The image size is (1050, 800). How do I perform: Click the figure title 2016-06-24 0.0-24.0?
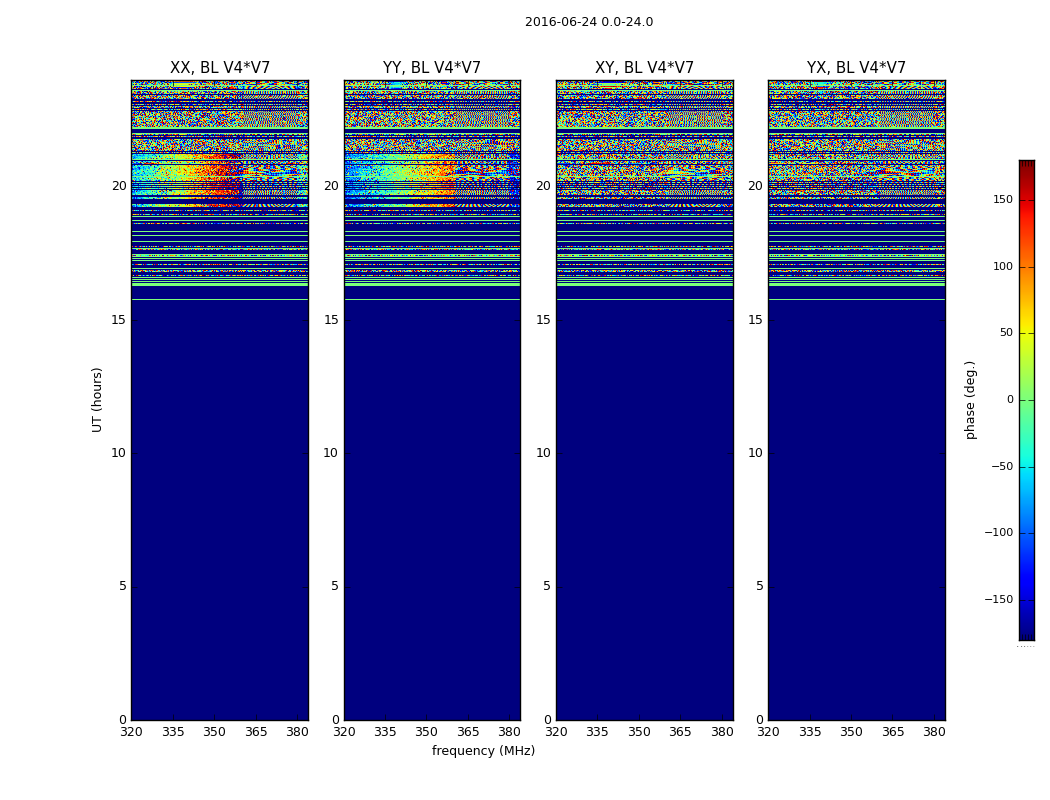pos(589,21)
